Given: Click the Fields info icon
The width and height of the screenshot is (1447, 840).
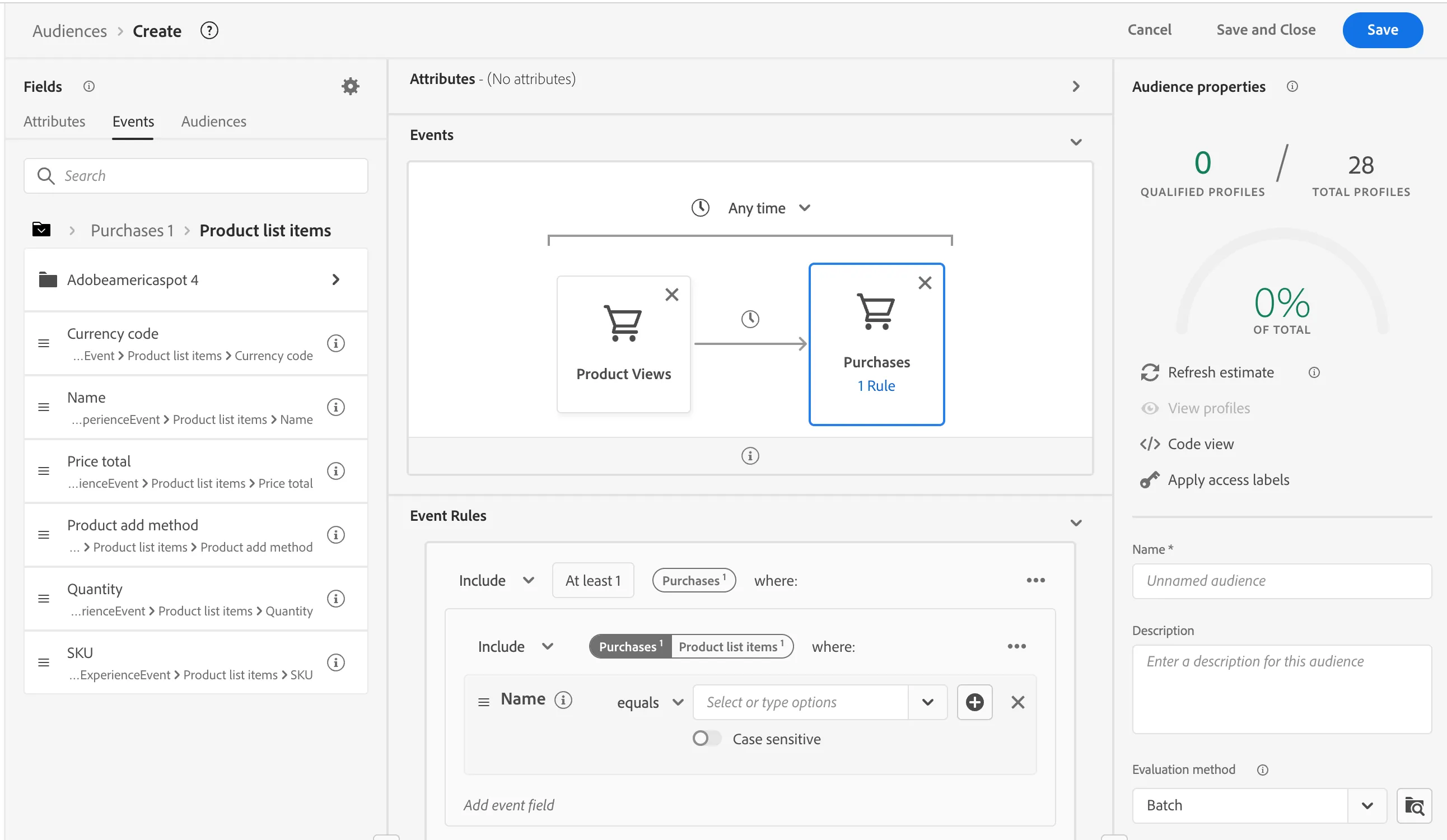Looking at the screenshot, I should [89, 86].
